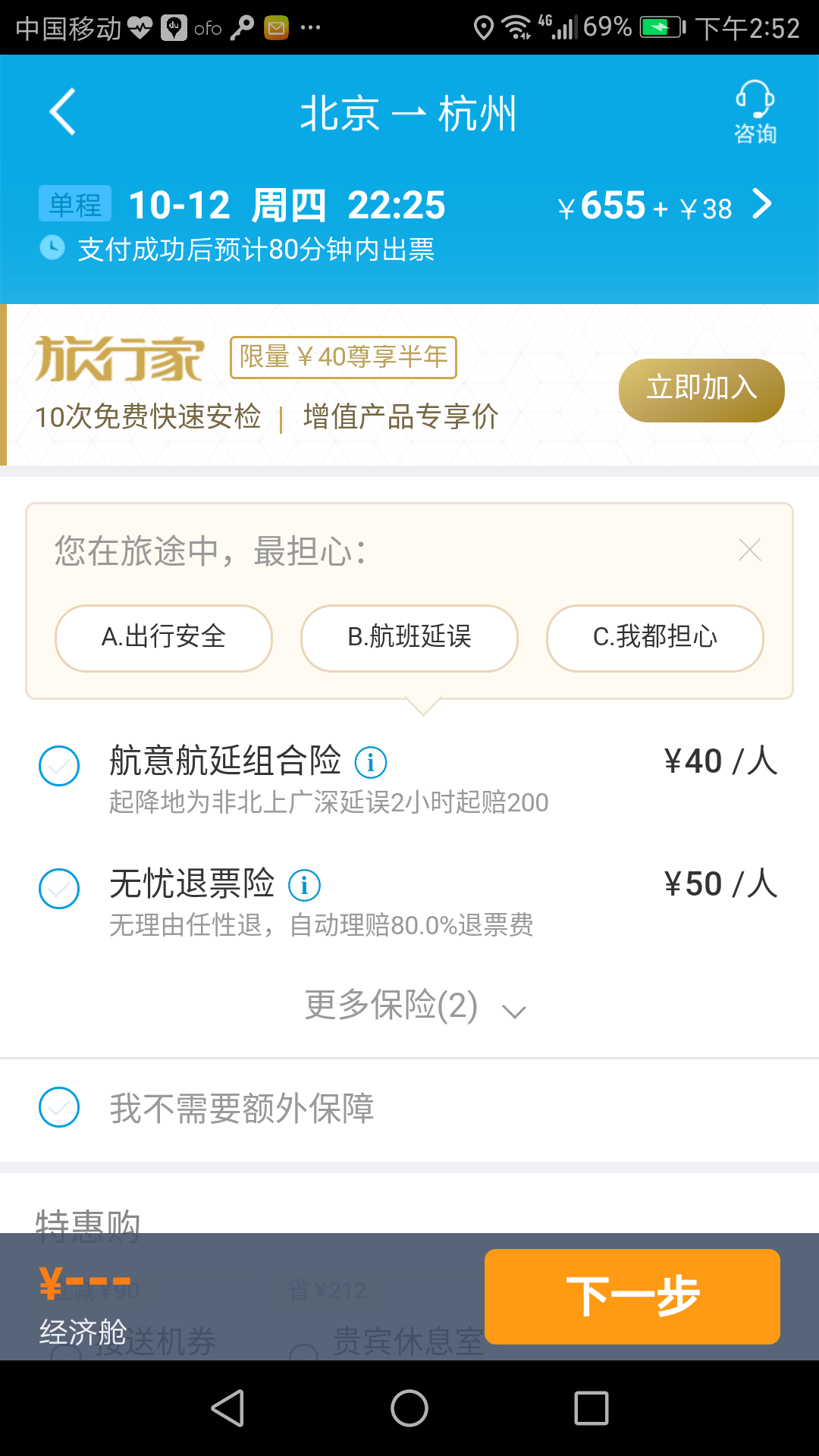Expand the 经济舱 price summary
The height and width of the screenshot is (1456, 819).
pyautogui.click(x=83, y=1306)
